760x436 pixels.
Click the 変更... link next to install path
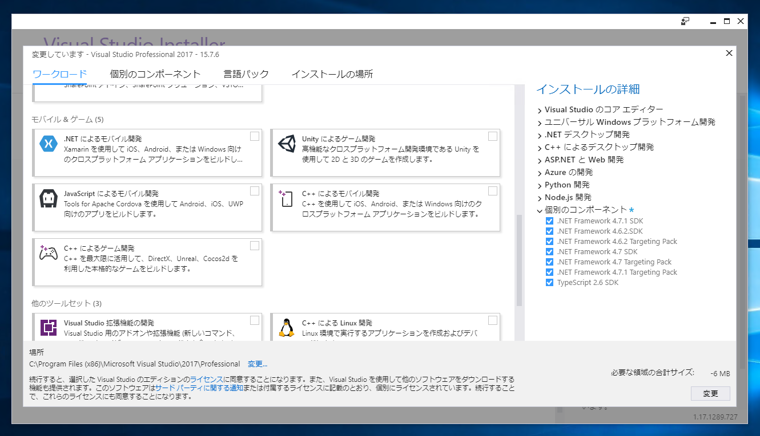coord(257,364)
